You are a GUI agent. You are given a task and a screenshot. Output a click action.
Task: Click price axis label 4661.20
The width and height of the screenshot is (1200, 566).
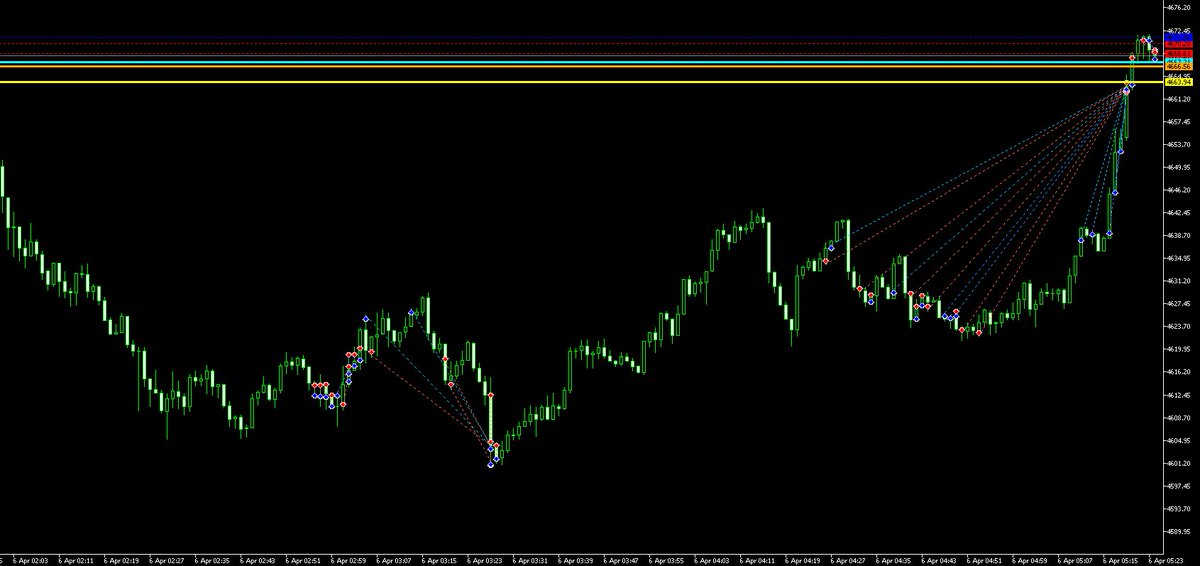click(x=1179, y=99)
